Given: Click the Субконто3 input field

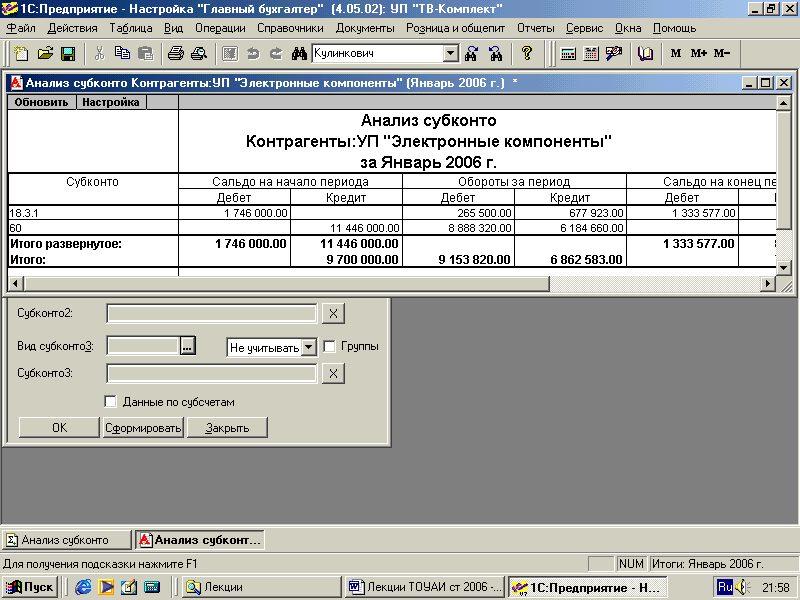Looking at the screenshot, I should [212, 373].
